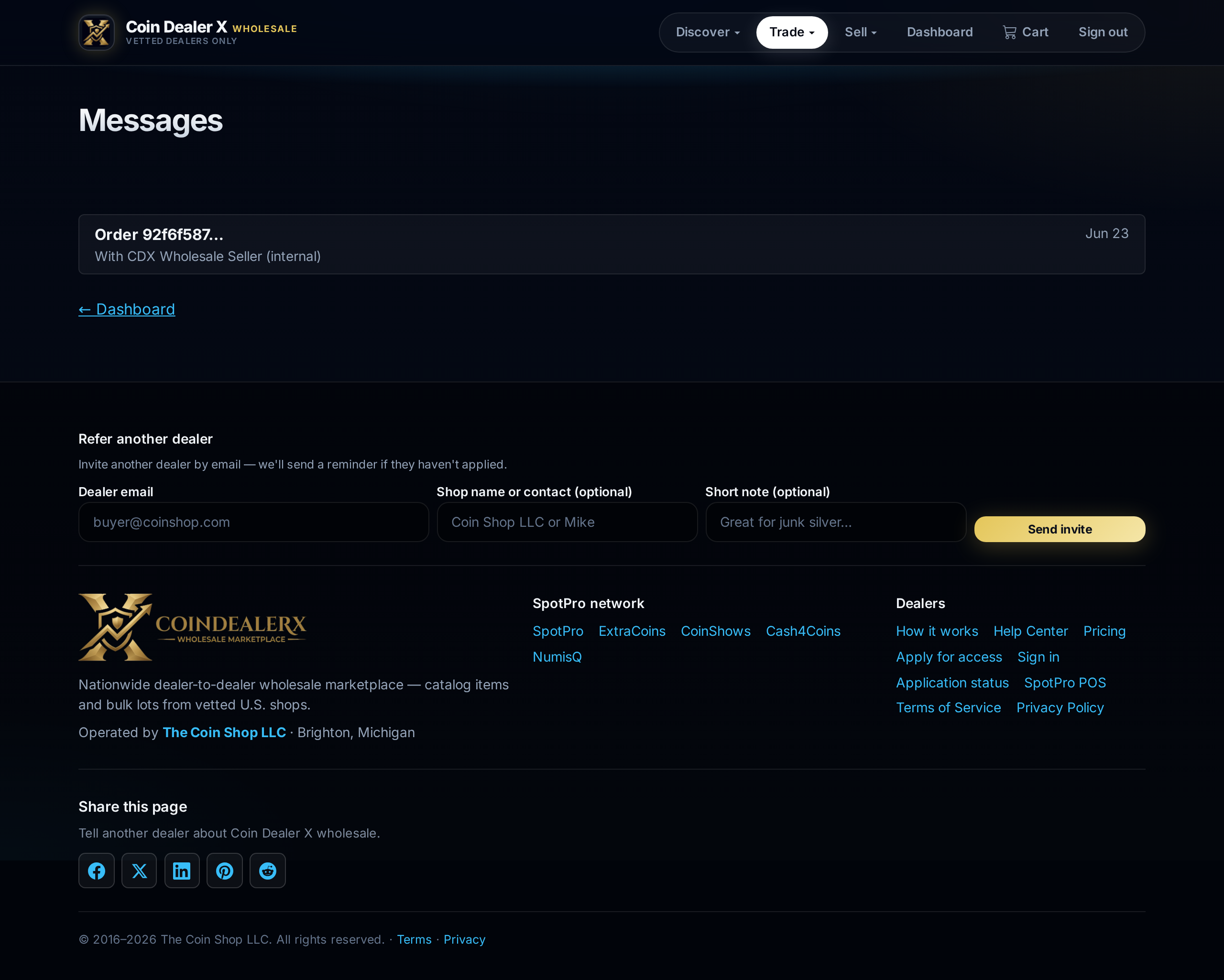Follow the back arrow Dashboard link
Viewport: 1224px width, 980px height.
coord(127,309)
